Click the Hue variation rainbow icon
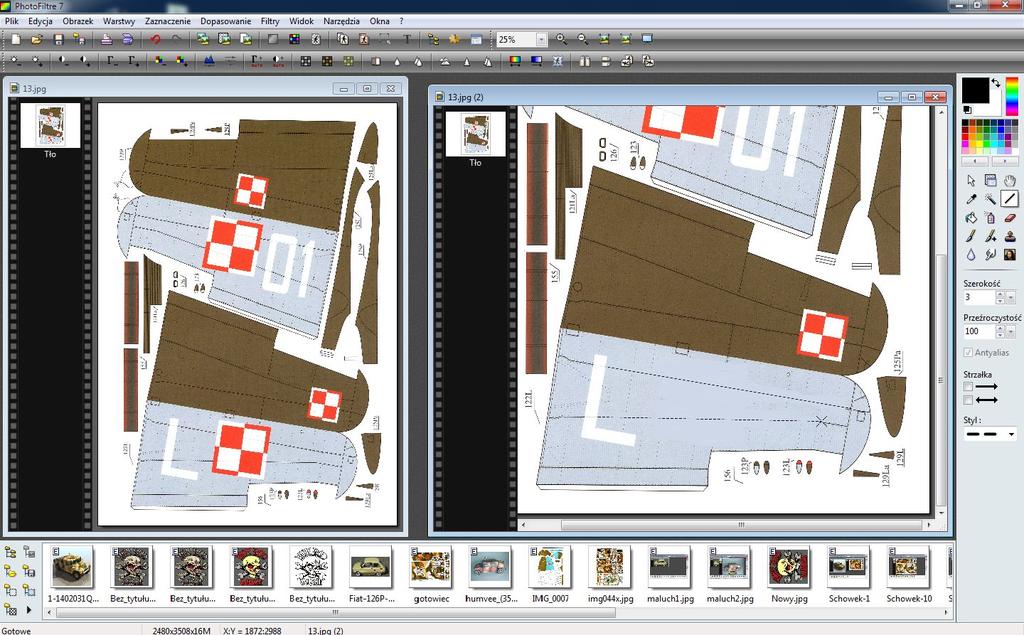1024x635 pixels. pyautogui.click(x=515, y=61)
